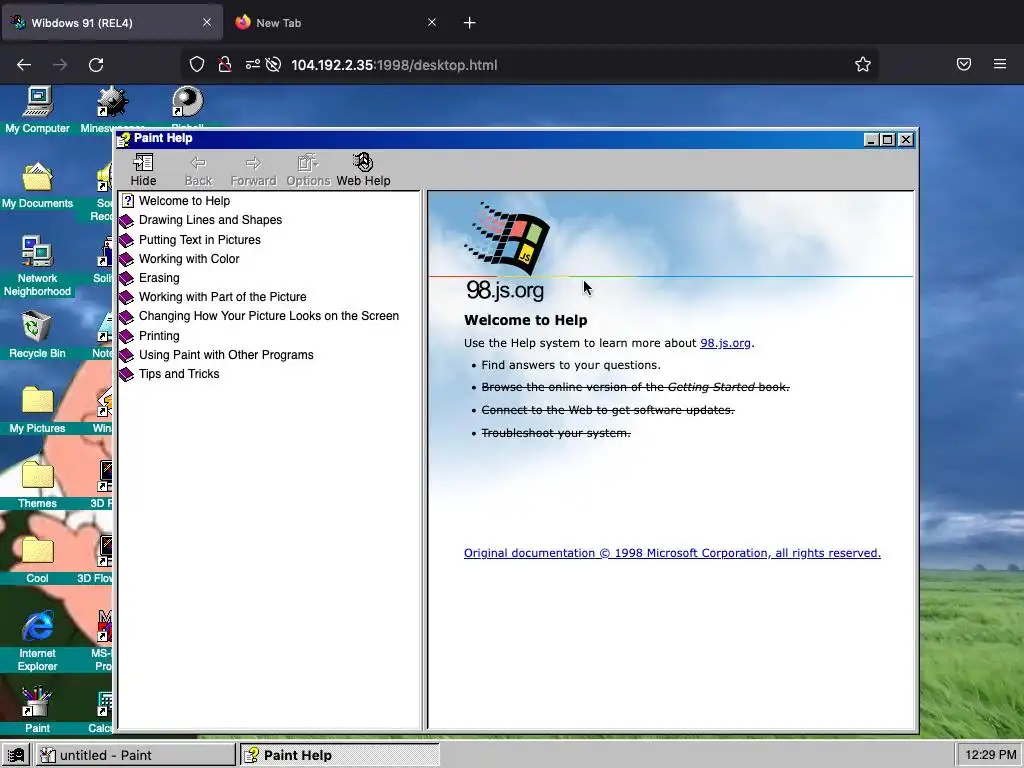This screenshot has width=1024, height=768.
Task: Minimize the Paint Help window
Action: 871,140
